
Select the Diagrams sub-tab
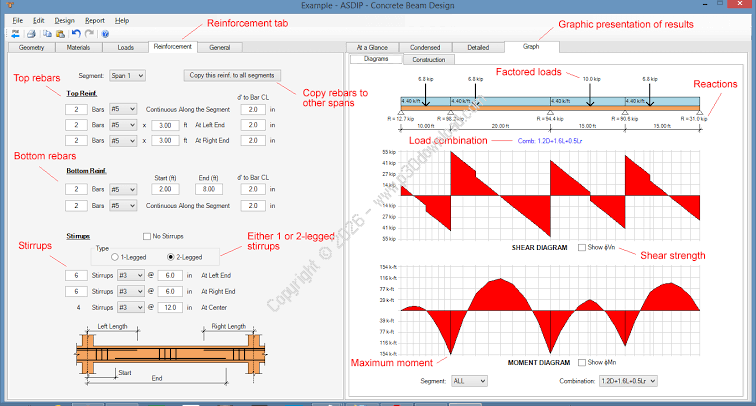click(x=376, y=59)
